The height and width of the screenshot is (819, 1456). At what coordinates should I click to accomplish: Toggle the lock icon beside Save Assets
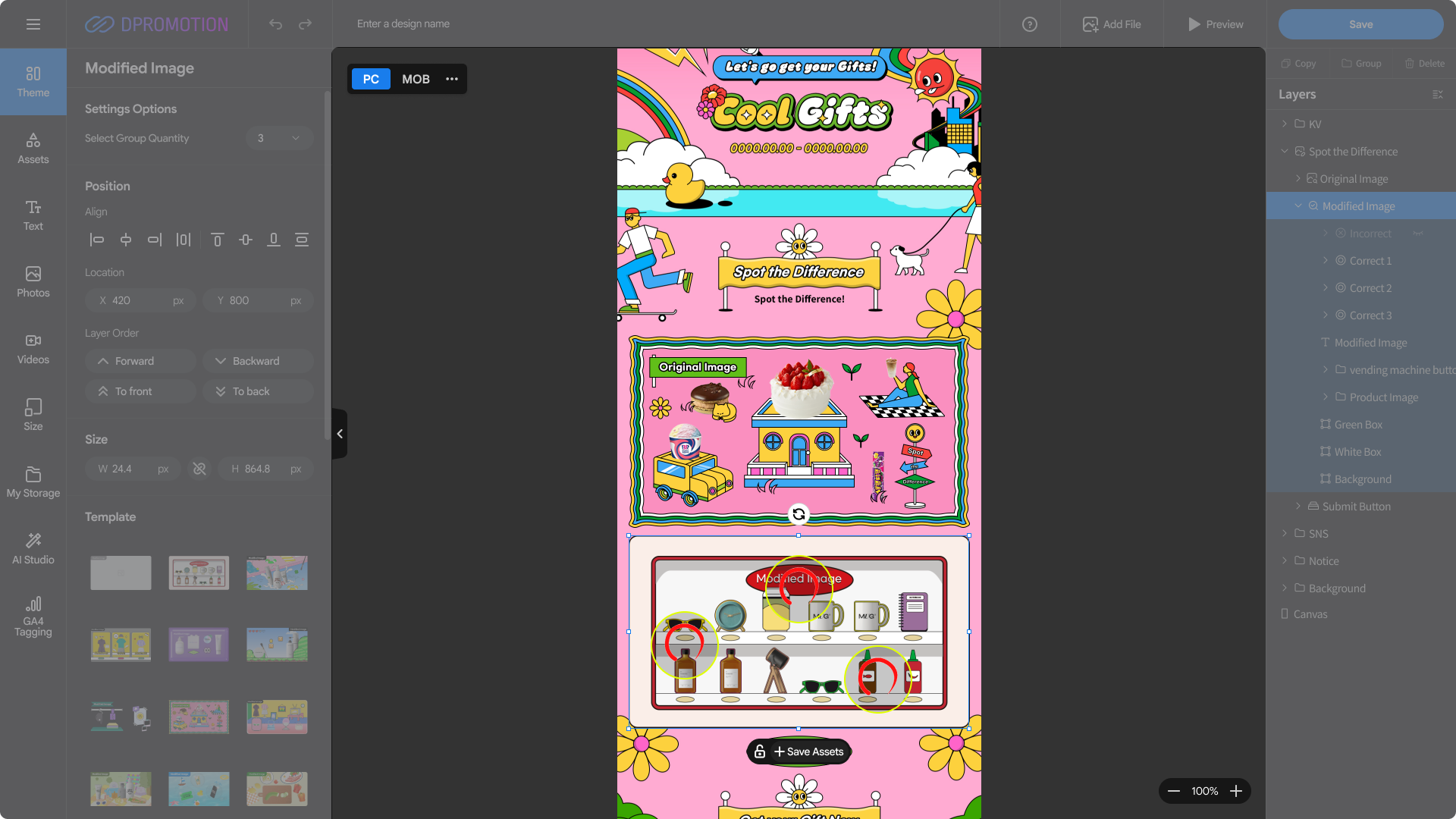pyautogui.click(x=759, y=752)
